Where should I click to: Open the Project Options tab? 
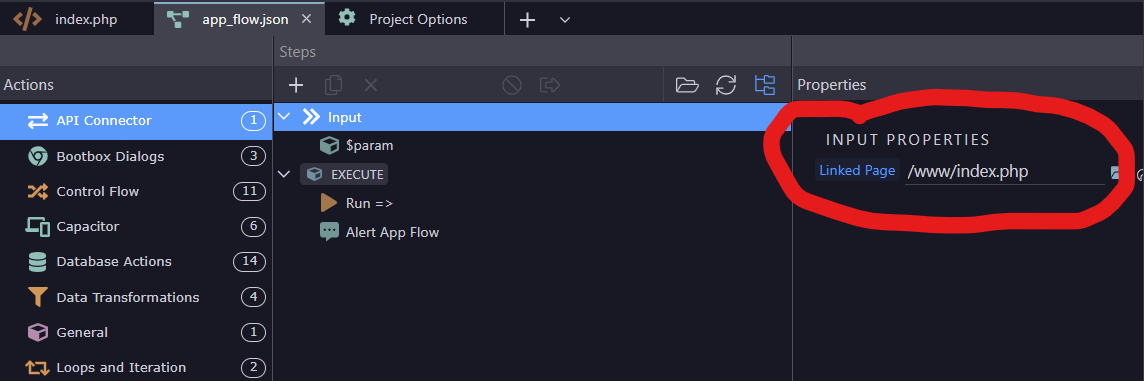417,20
